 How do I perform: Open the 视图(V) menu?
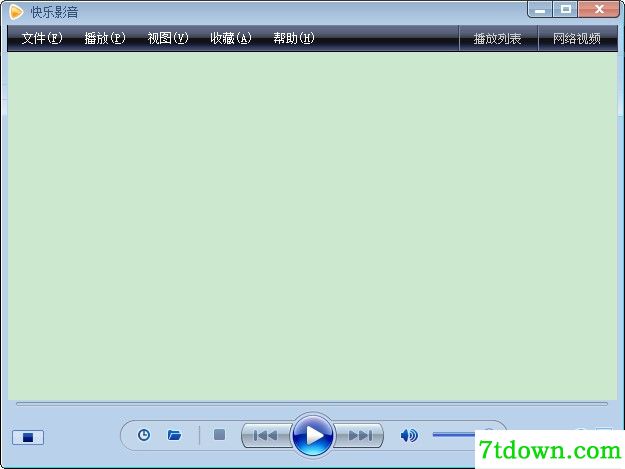point(168,38)
